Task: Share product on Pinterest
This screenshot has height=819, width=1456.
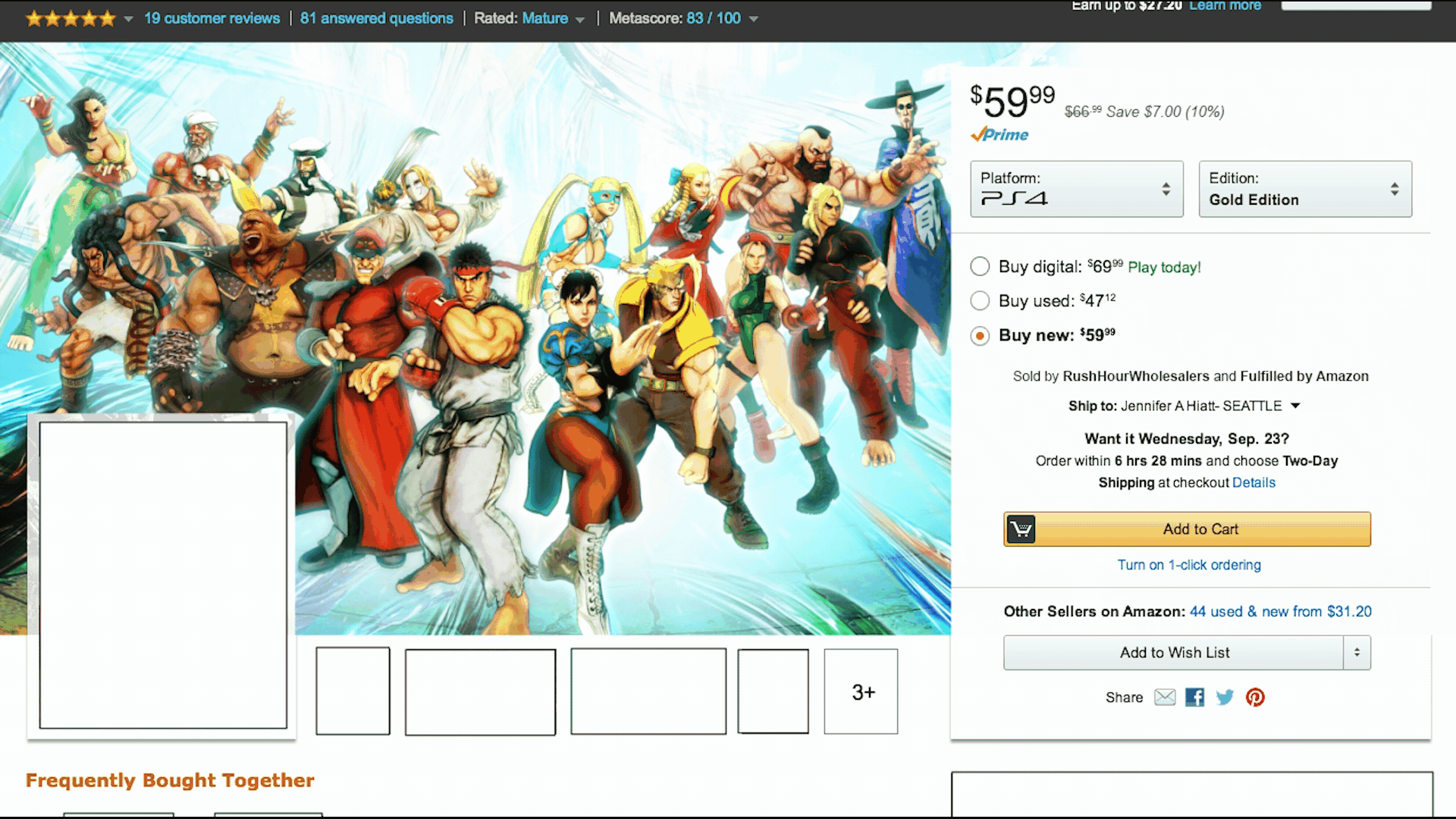Action: point(1255,697)
